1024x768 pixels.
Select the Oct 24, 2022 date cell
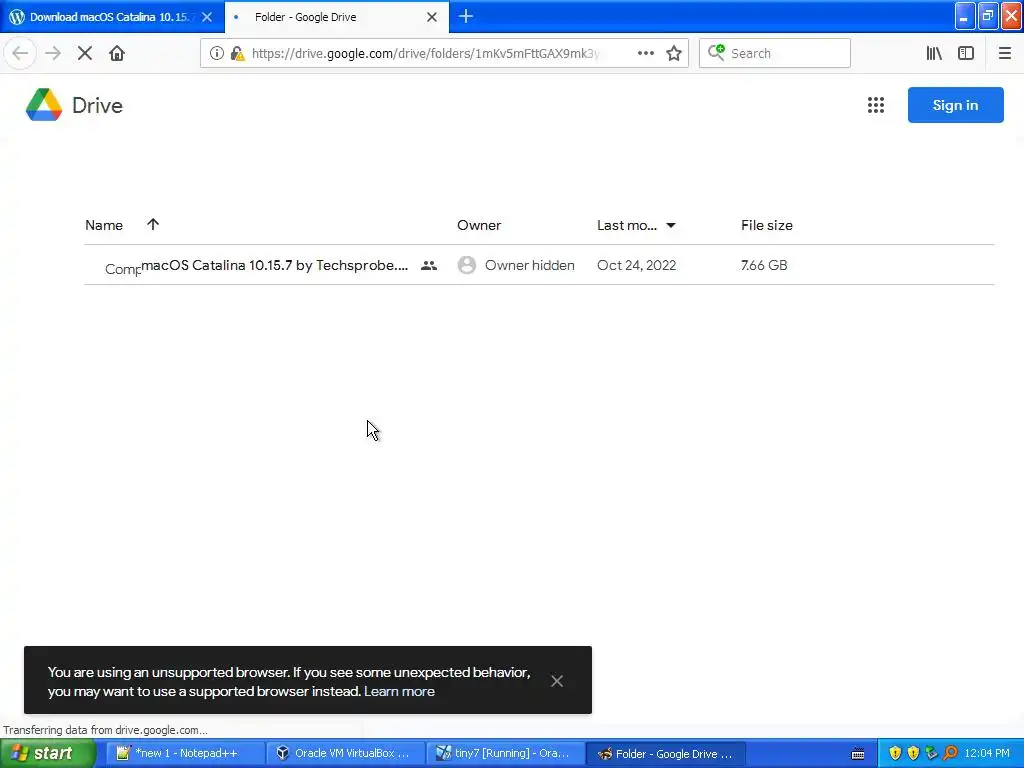(636, 265)
